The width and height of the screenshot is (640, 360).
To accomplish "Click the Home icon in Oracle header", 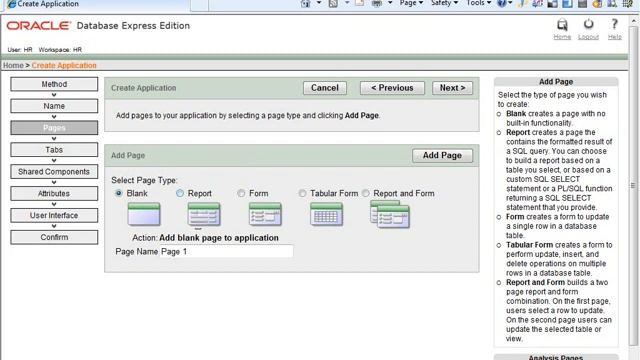I will coord(562,25).
